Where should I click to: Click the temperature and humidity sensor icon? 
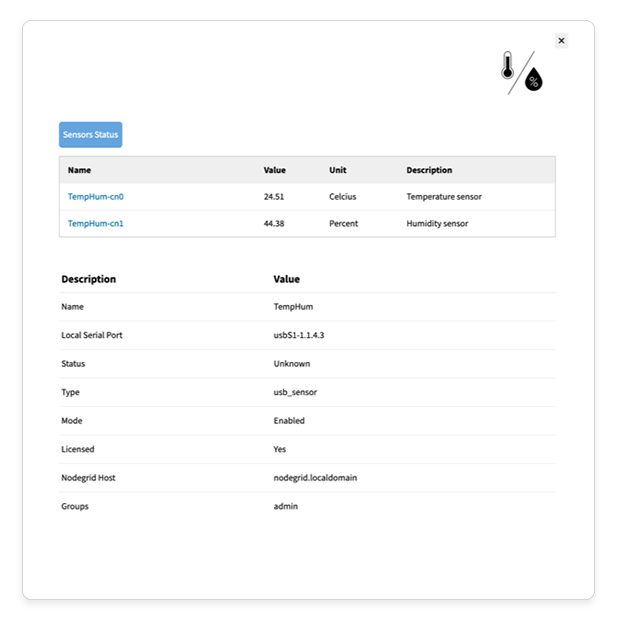[521, 73]
